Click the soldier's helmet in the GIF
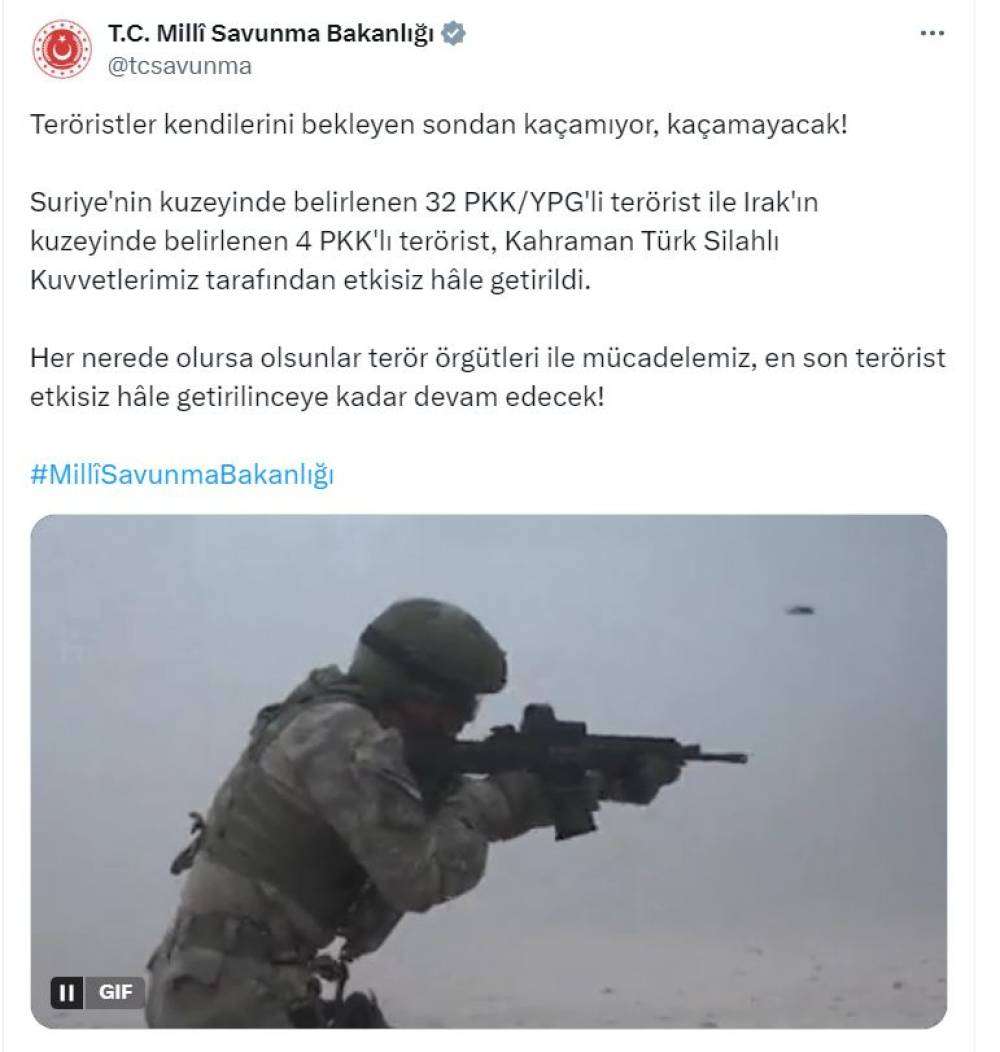This screenshot has height=1052, width=1000. 433,647
